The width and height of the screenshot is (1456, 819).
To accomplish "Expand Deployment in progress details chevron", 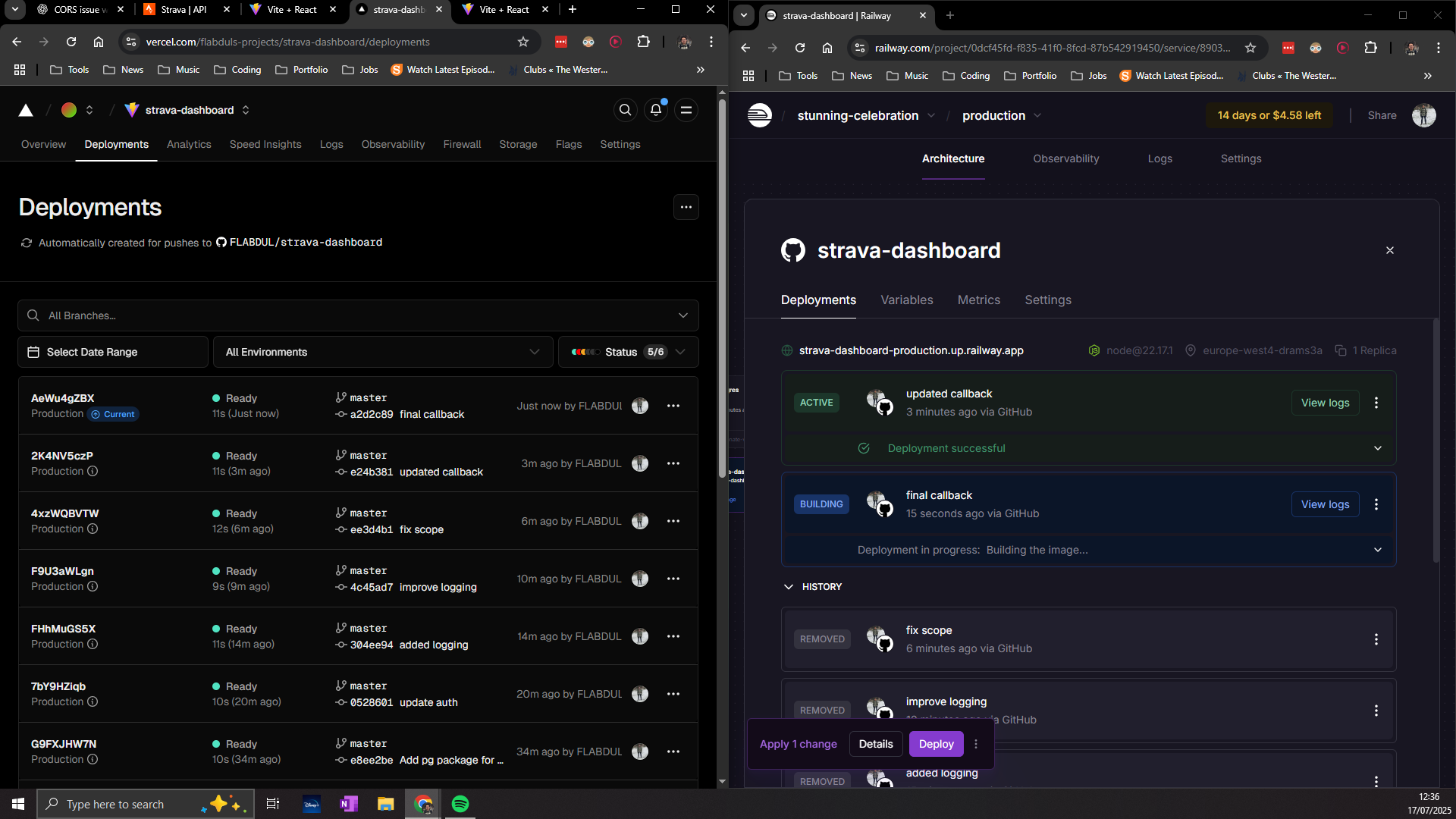I will tap(1378, 550).
